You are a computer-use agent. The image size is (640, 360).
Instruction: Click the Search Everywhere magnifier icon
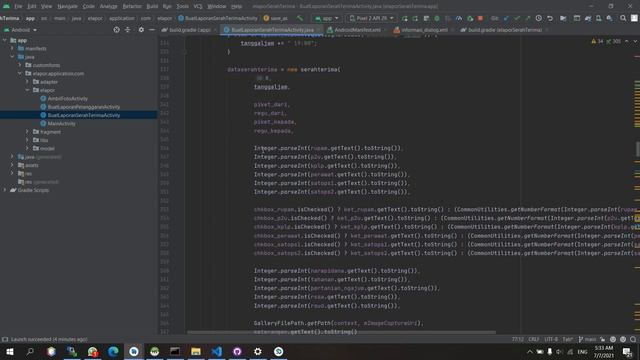(x=623, y=18)
